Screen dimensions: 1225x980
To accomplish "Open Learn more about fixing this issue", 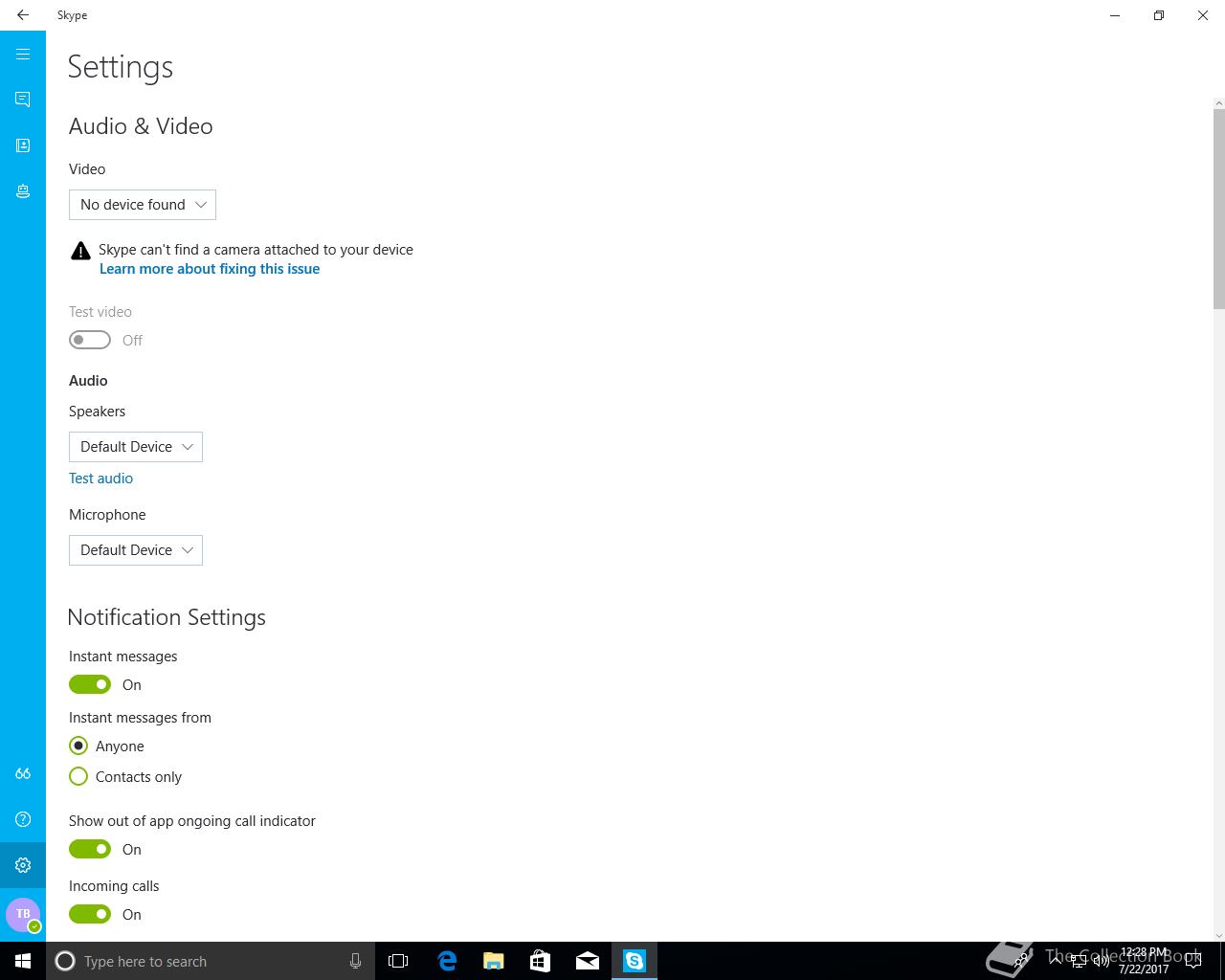I will pos(210,269).
